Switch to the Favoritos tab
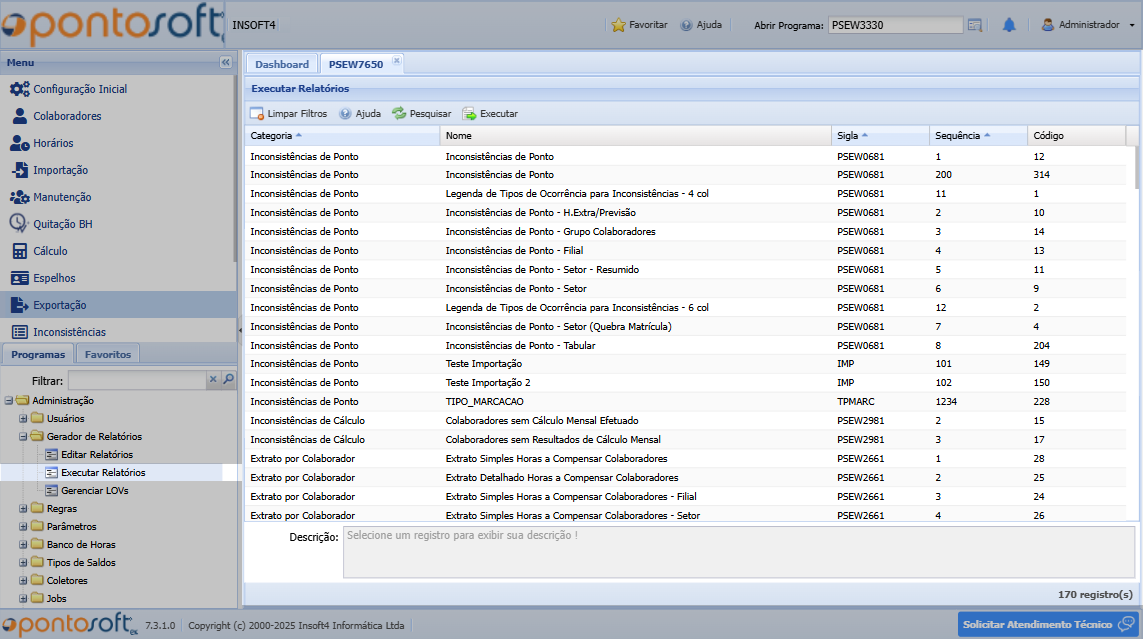1143x639 pixels. pyautogui.click(x=108, y=354)
